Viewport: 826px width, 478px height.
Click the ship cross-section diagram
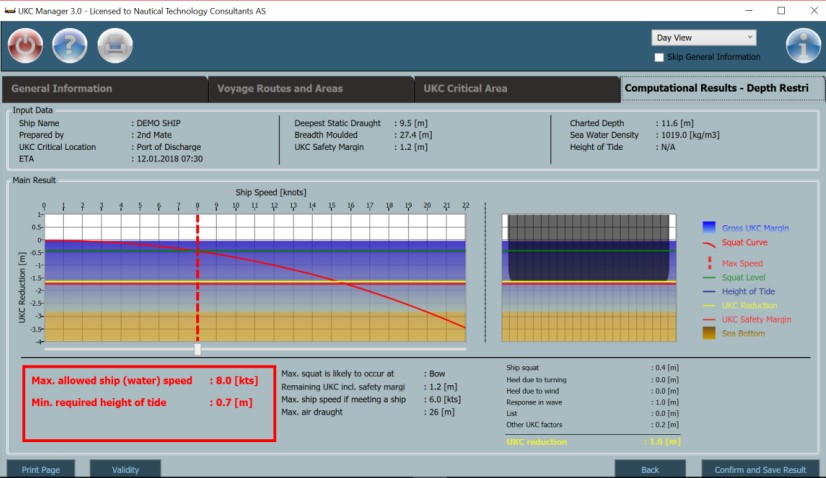(x=589, y=278)
